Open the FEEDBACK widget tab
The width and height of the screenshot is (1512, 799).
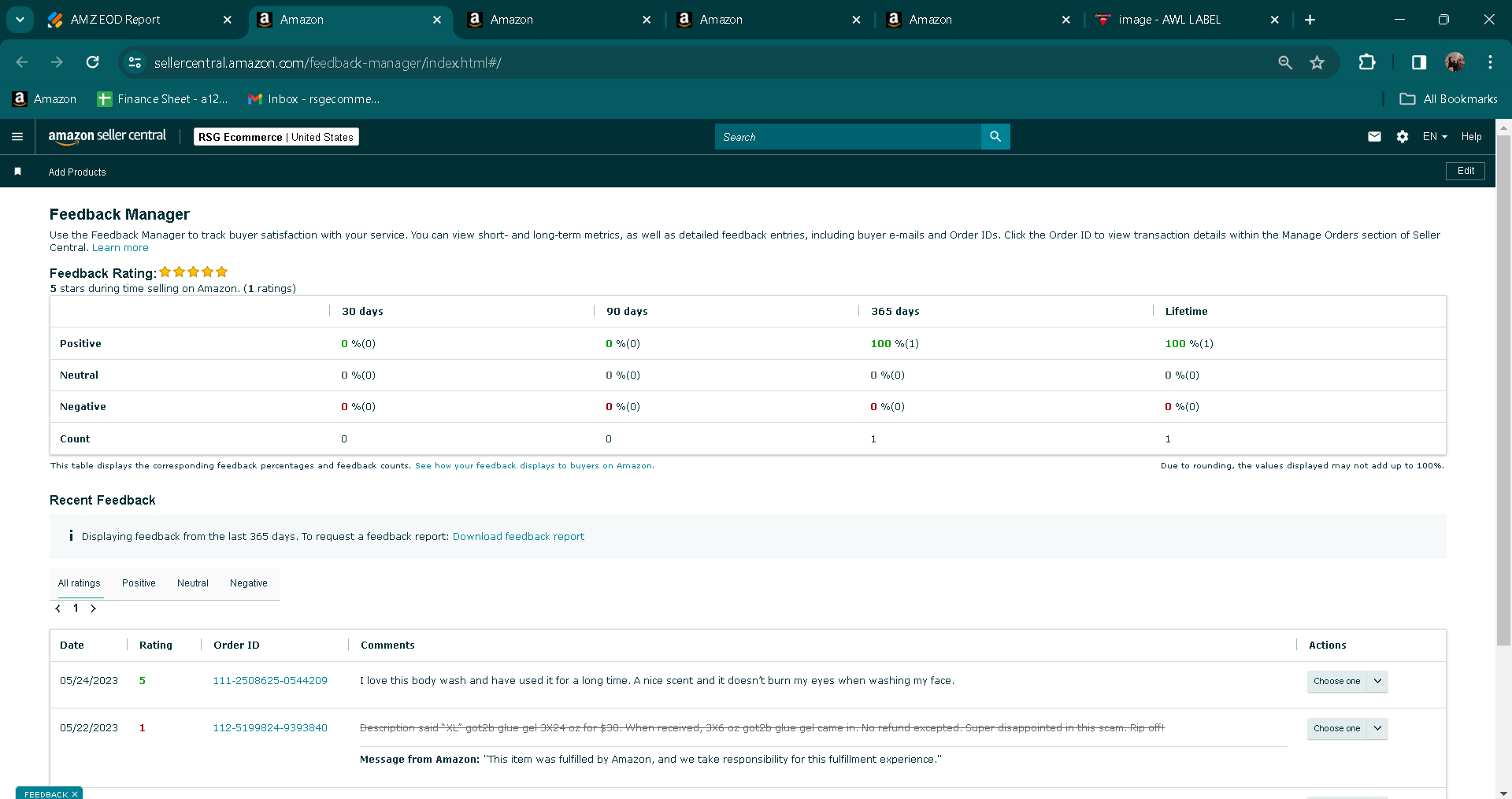(46, 794)
